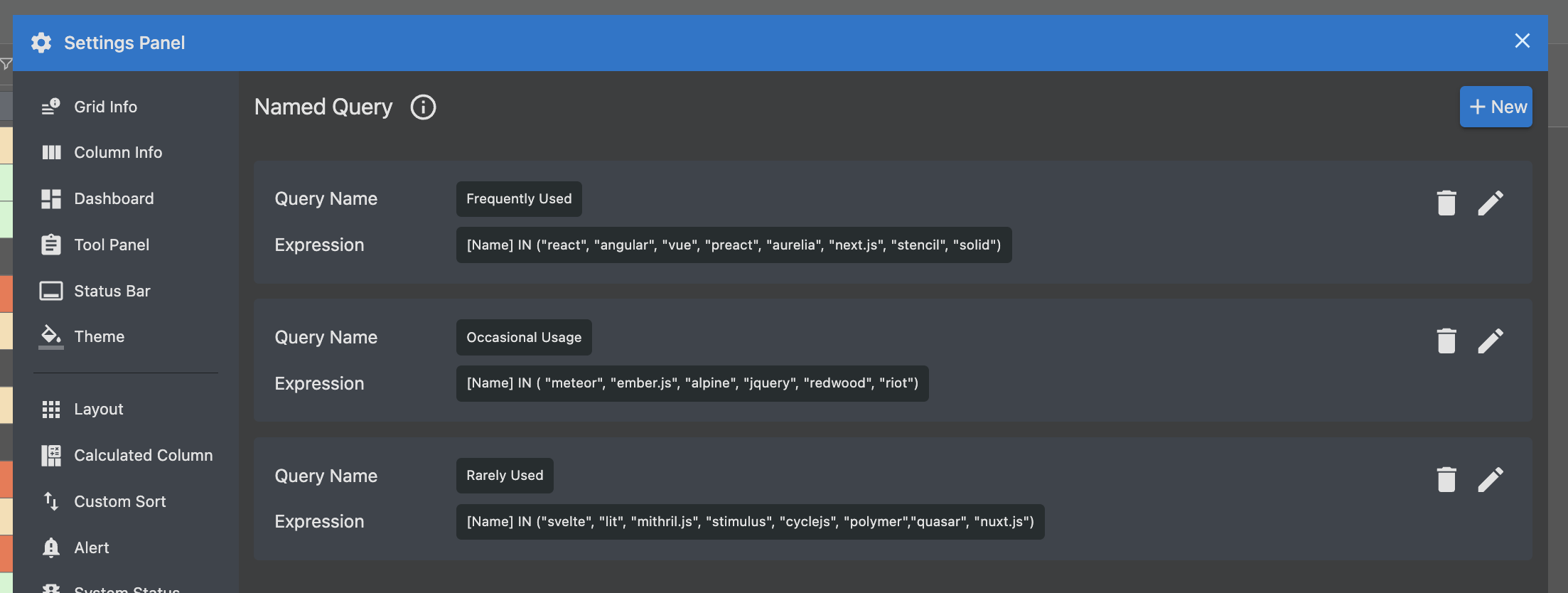Select Custom Sort in sidebar

(119, 501)
